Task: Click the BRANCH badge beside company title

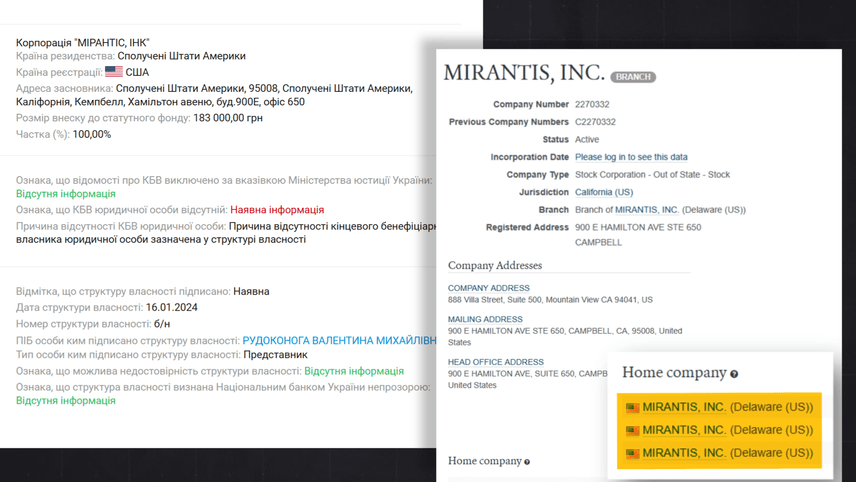Action: (633, 77)
